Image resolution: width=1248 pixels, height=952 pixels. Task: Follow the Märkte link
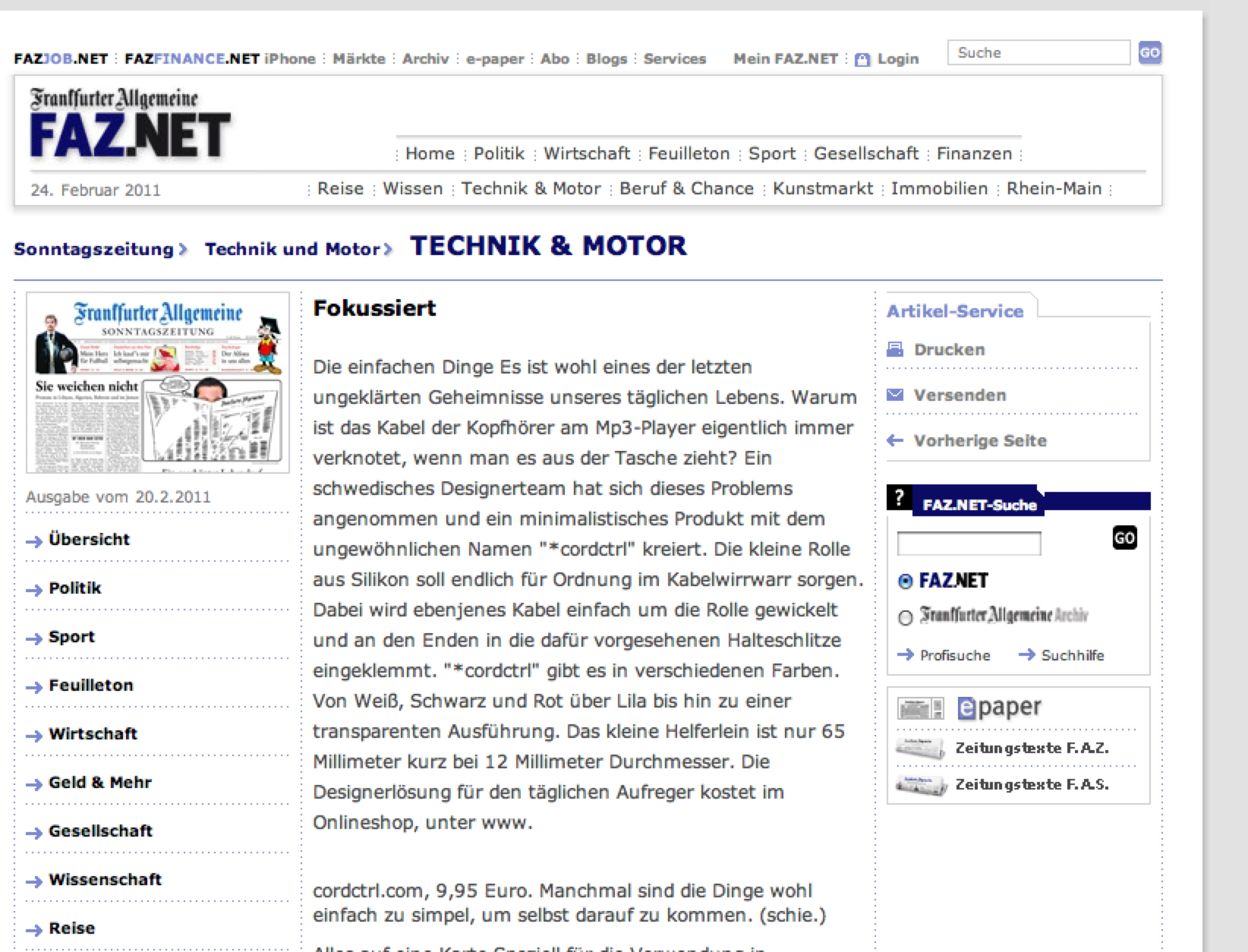359,58
